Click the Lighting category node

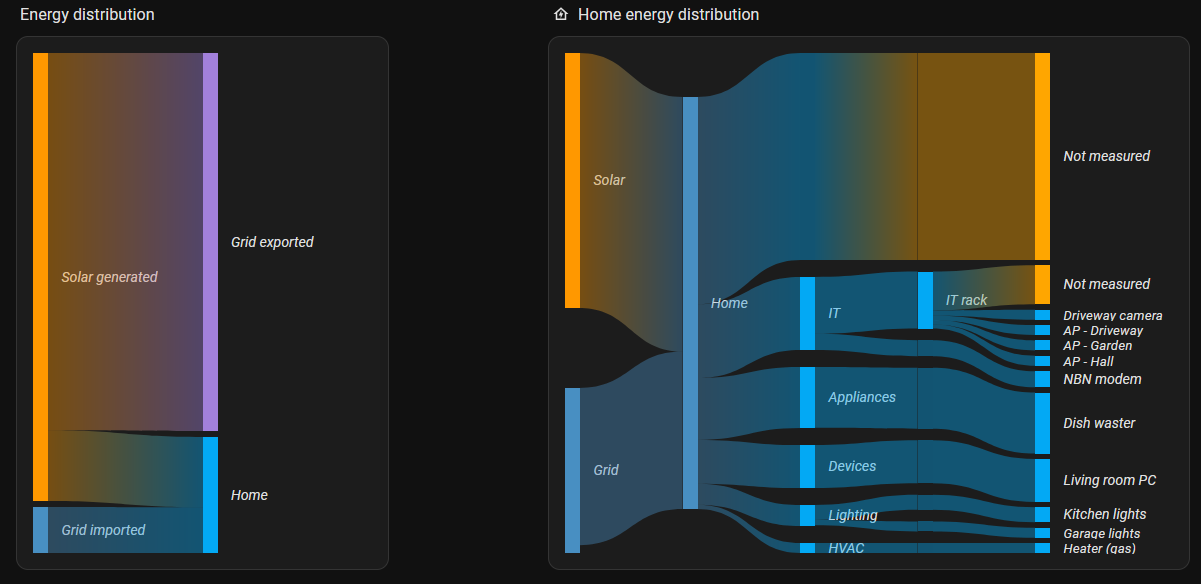807,515
